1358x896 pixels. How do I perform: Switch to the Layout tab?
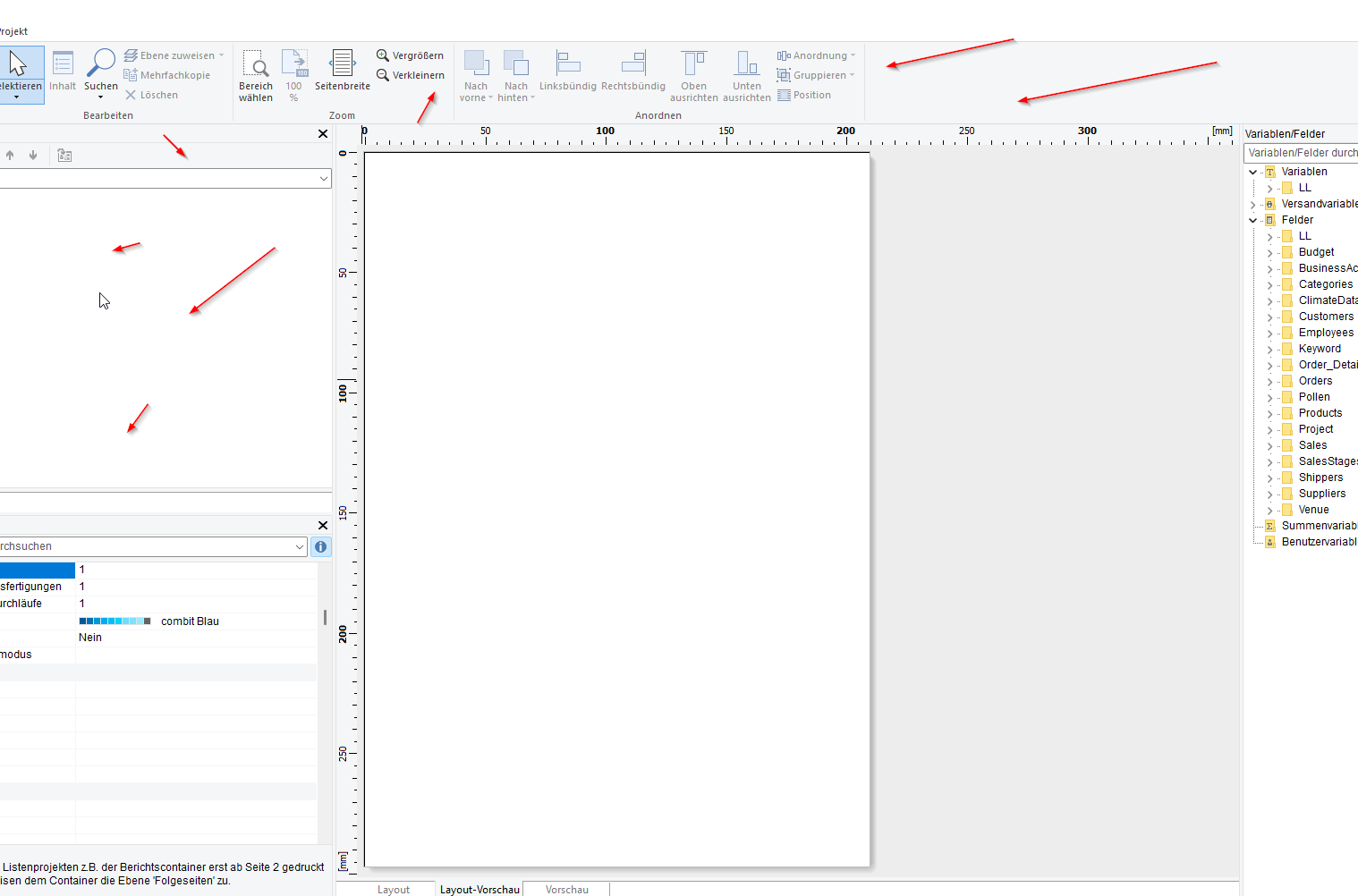tap(394, 889)
